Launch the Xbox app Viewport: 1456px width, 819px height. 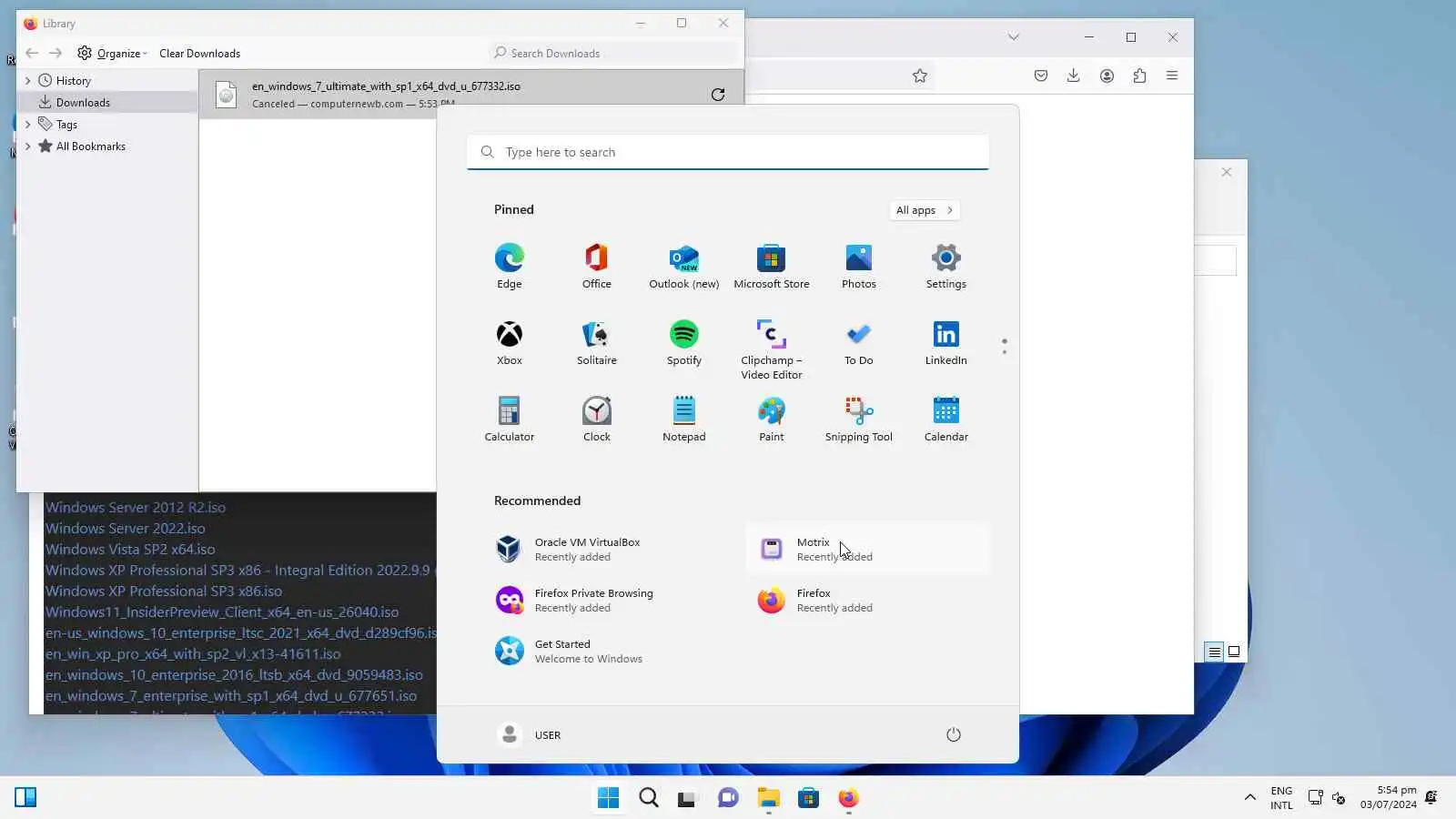pos(510,342)
